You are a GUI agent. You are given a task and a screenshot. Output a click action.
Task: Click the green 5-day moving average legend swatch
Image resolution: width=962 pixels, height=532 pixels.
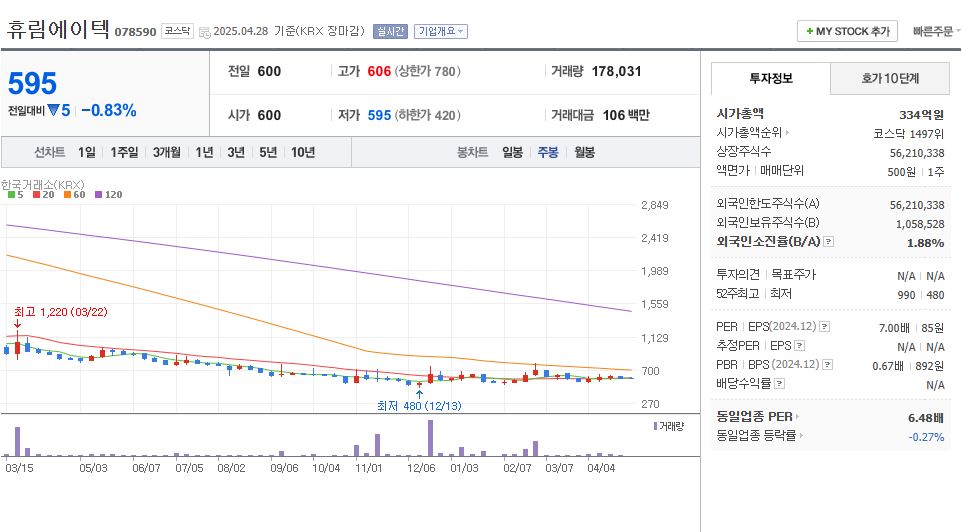11,195
